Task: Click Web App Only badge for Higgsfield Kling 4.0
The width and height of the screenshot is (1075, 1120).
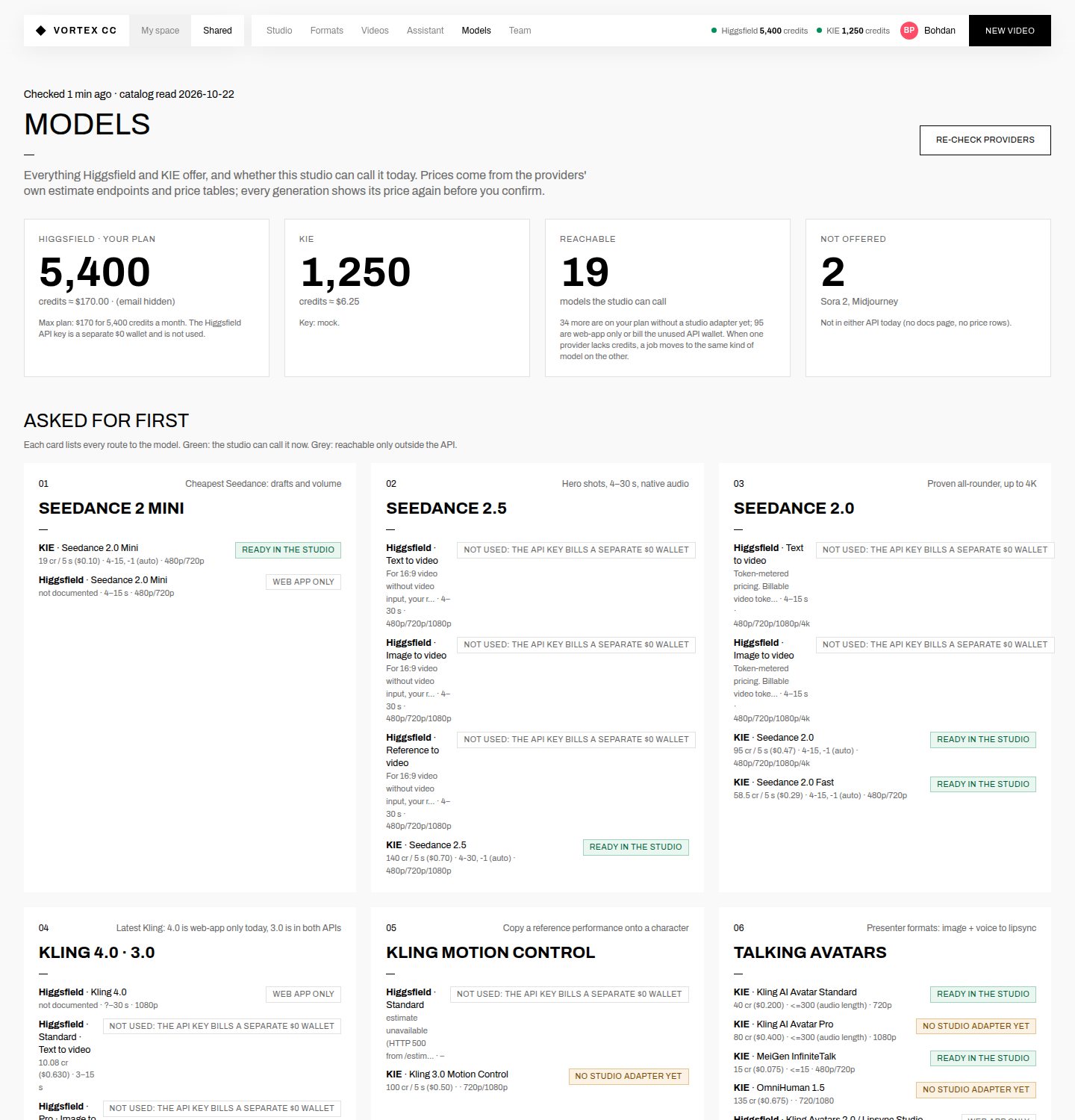Action: click(x=303, y=995)
